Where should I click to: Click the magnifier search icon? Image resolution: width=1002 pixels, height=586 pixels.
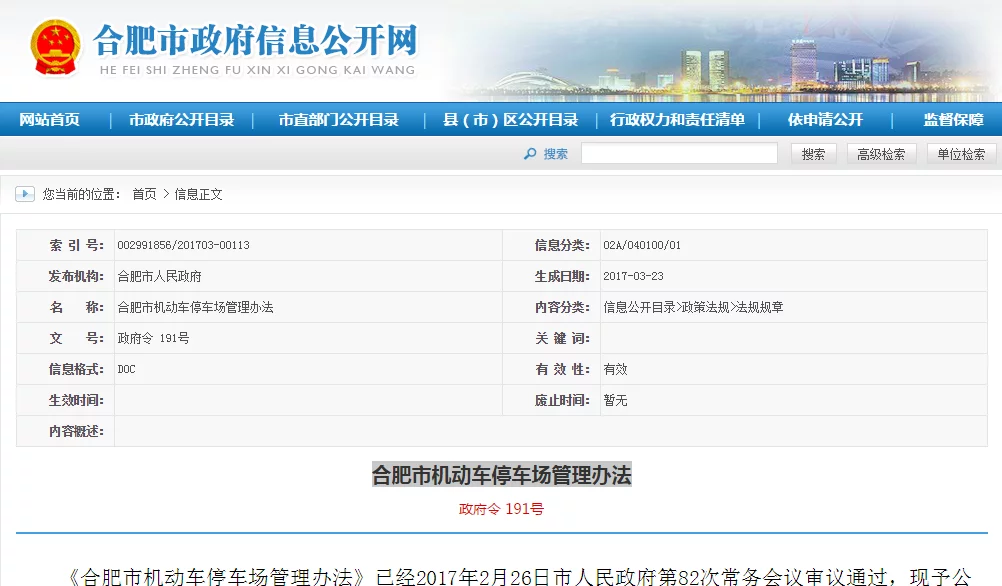pyautogui.click(x=530, y=154)
